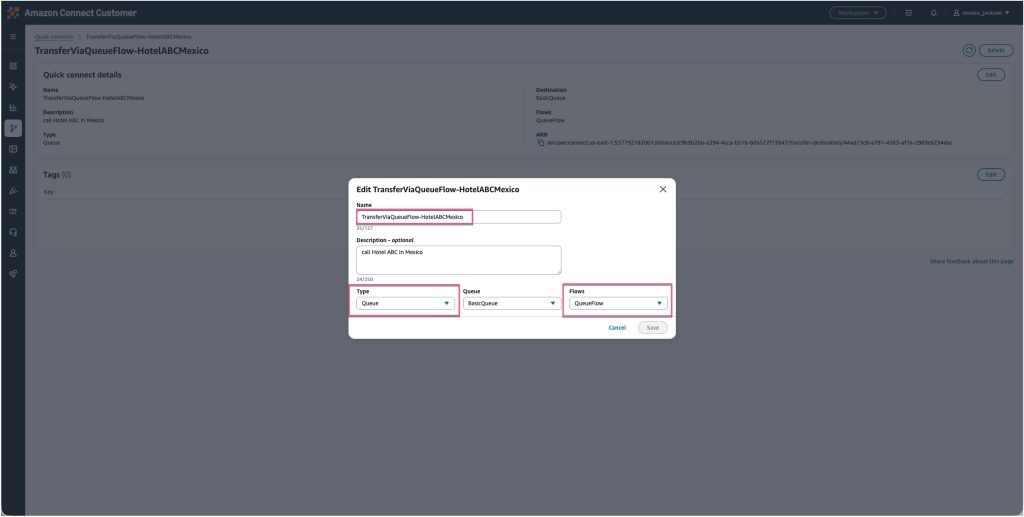Click the refresh icon beside Delete
Screen dimensions: 1024x517
[x=969, y=50]
